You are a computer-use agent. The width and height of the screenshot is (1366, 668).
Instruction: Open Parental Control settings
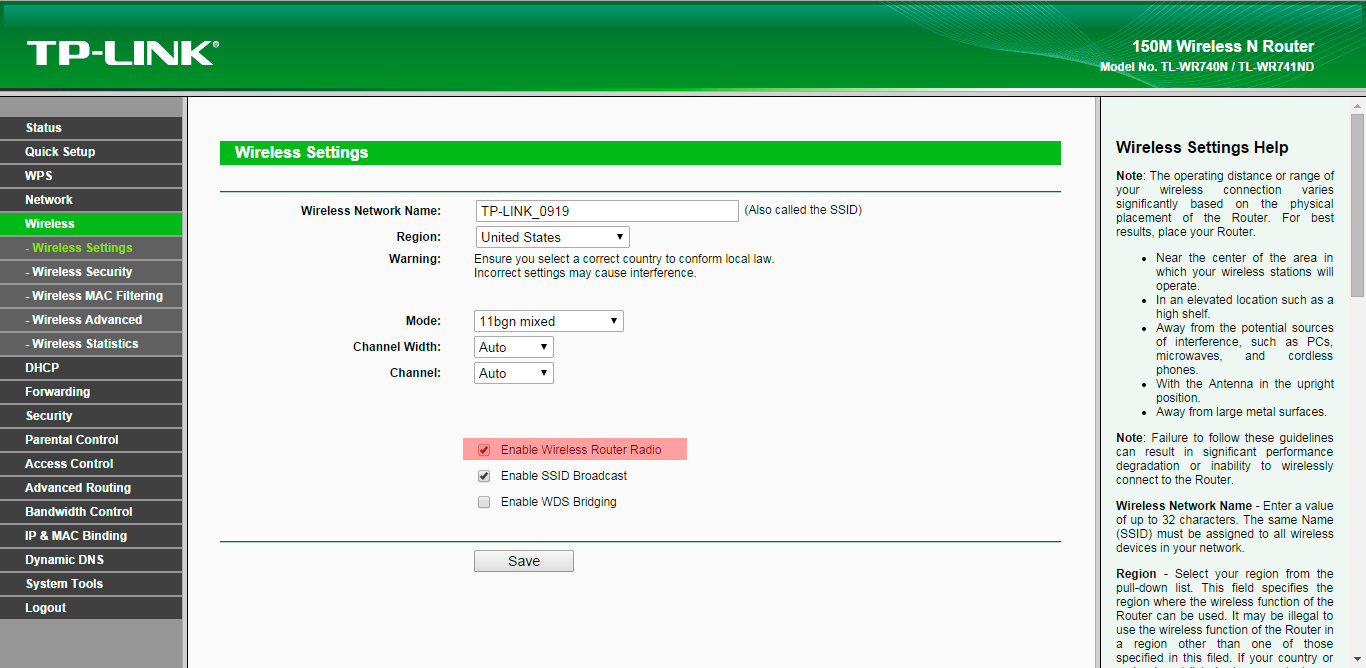coord(91,440)
